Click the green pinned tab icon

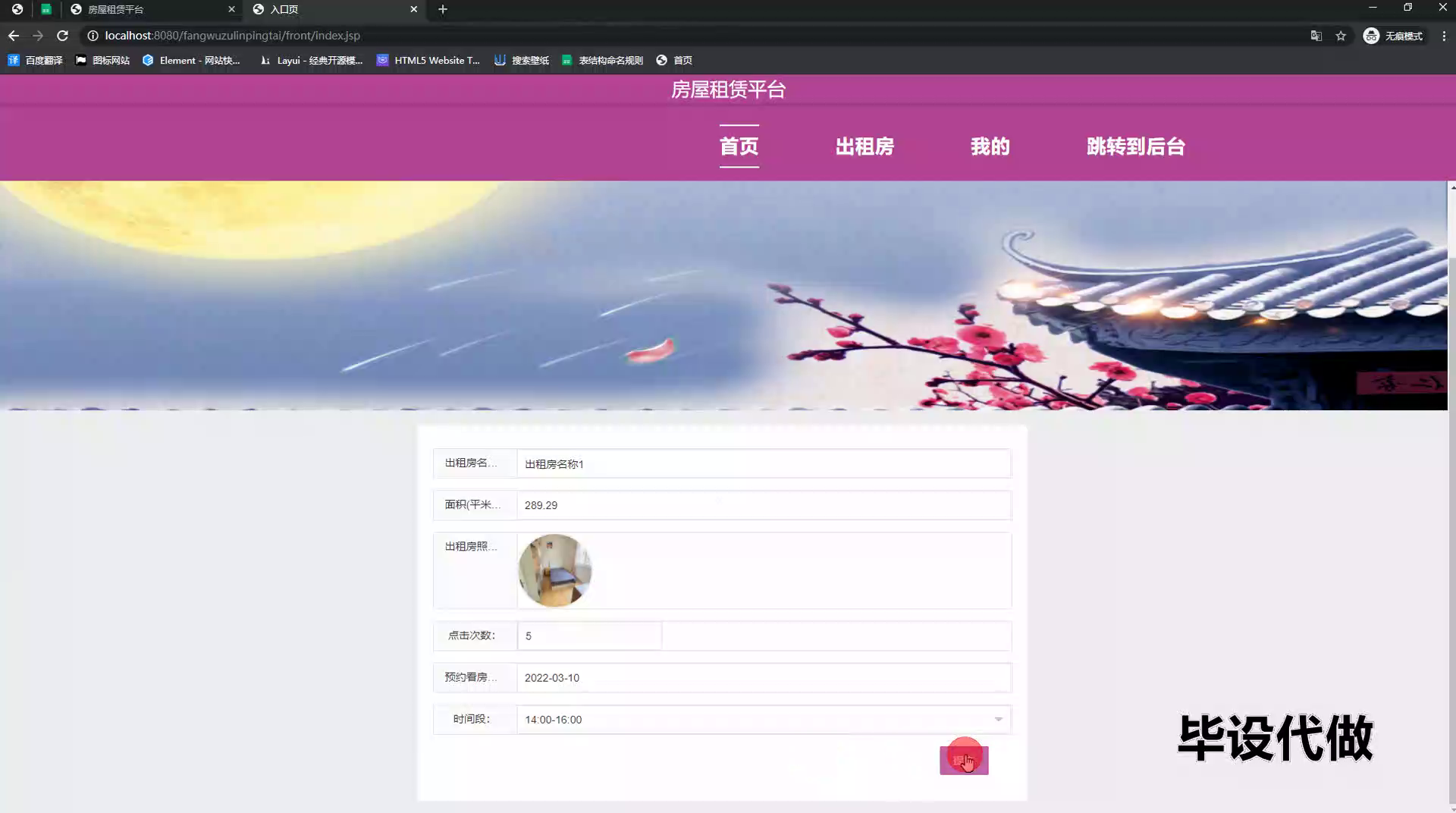click(46, 9)
